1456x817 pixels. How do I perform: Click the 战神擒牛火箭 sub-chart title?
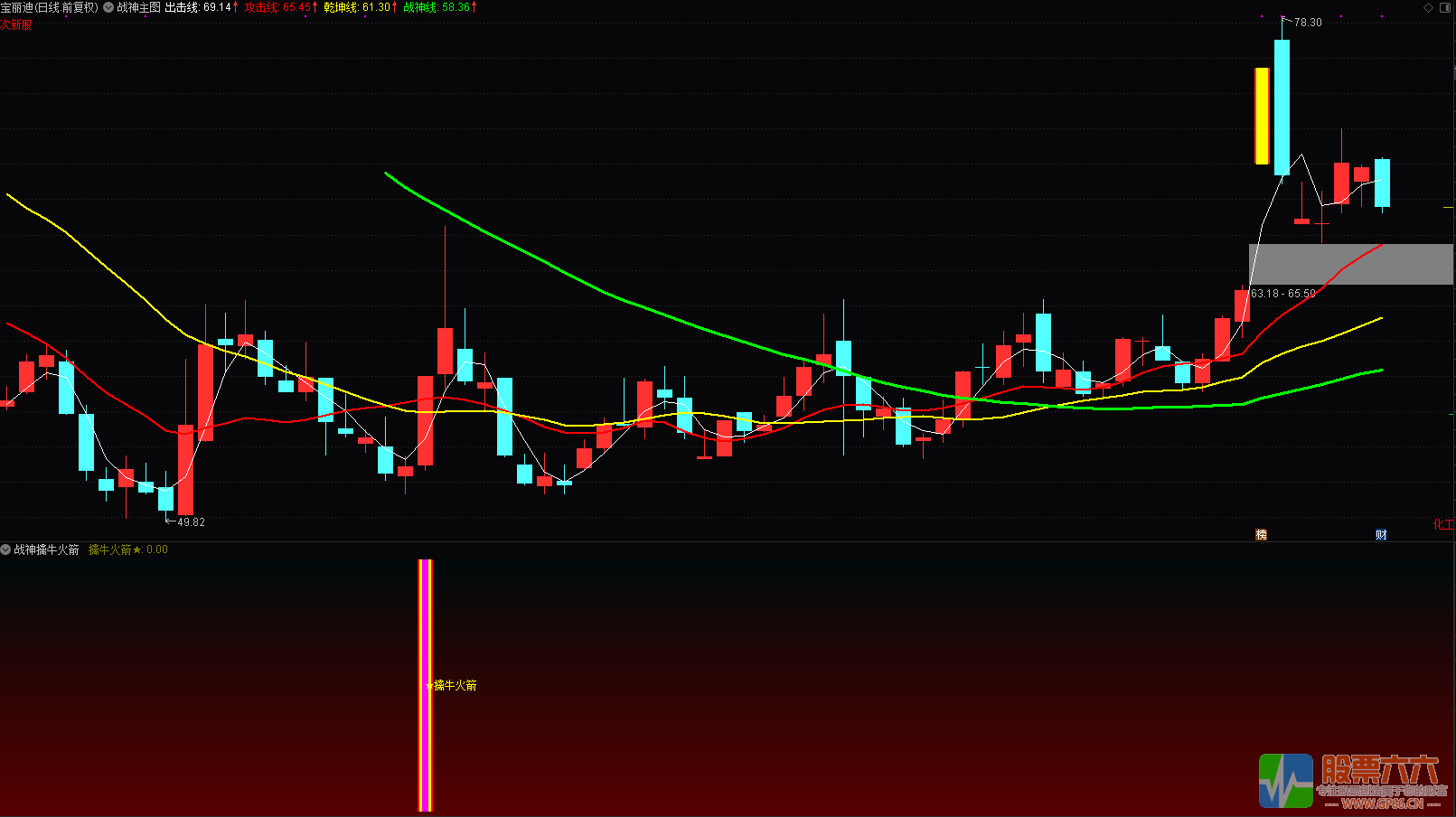click(46, 549)
